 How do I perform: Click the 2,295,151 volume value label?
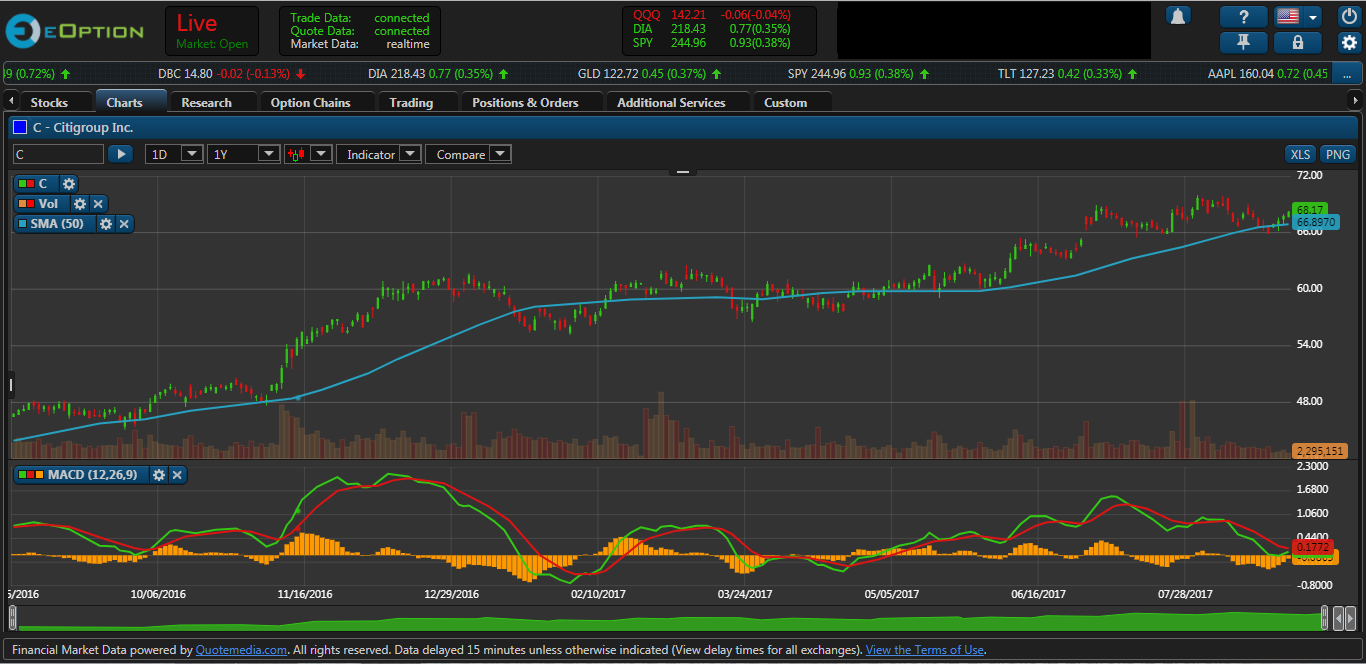(x=1320, y=450)
